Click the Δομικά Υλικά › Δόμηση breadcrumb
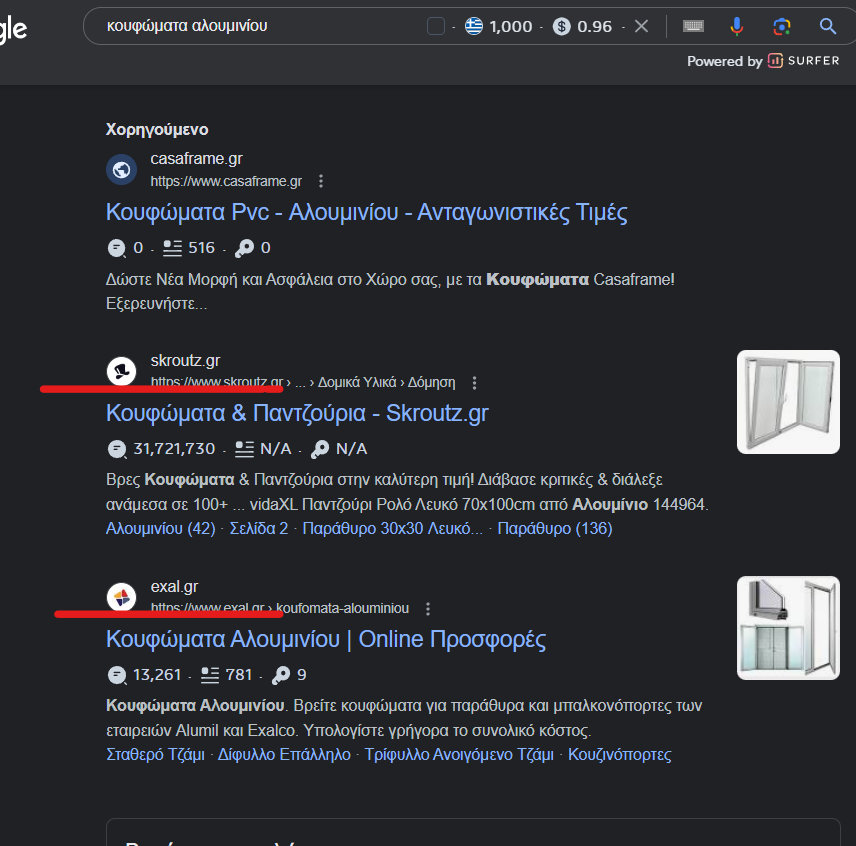 pos(387,383)
